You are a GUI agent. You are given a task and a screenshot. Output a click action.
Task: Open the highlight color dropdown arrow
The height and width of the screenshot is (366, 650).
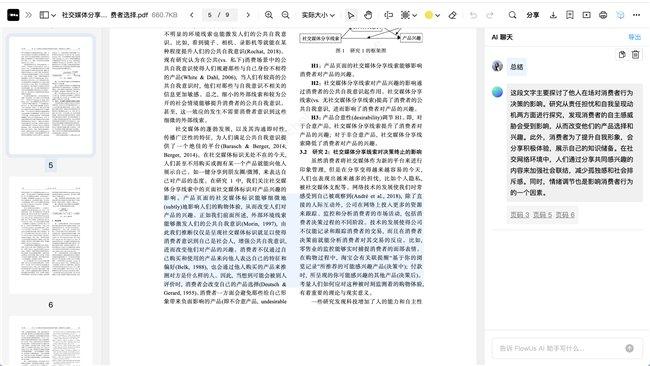point(438,15)
